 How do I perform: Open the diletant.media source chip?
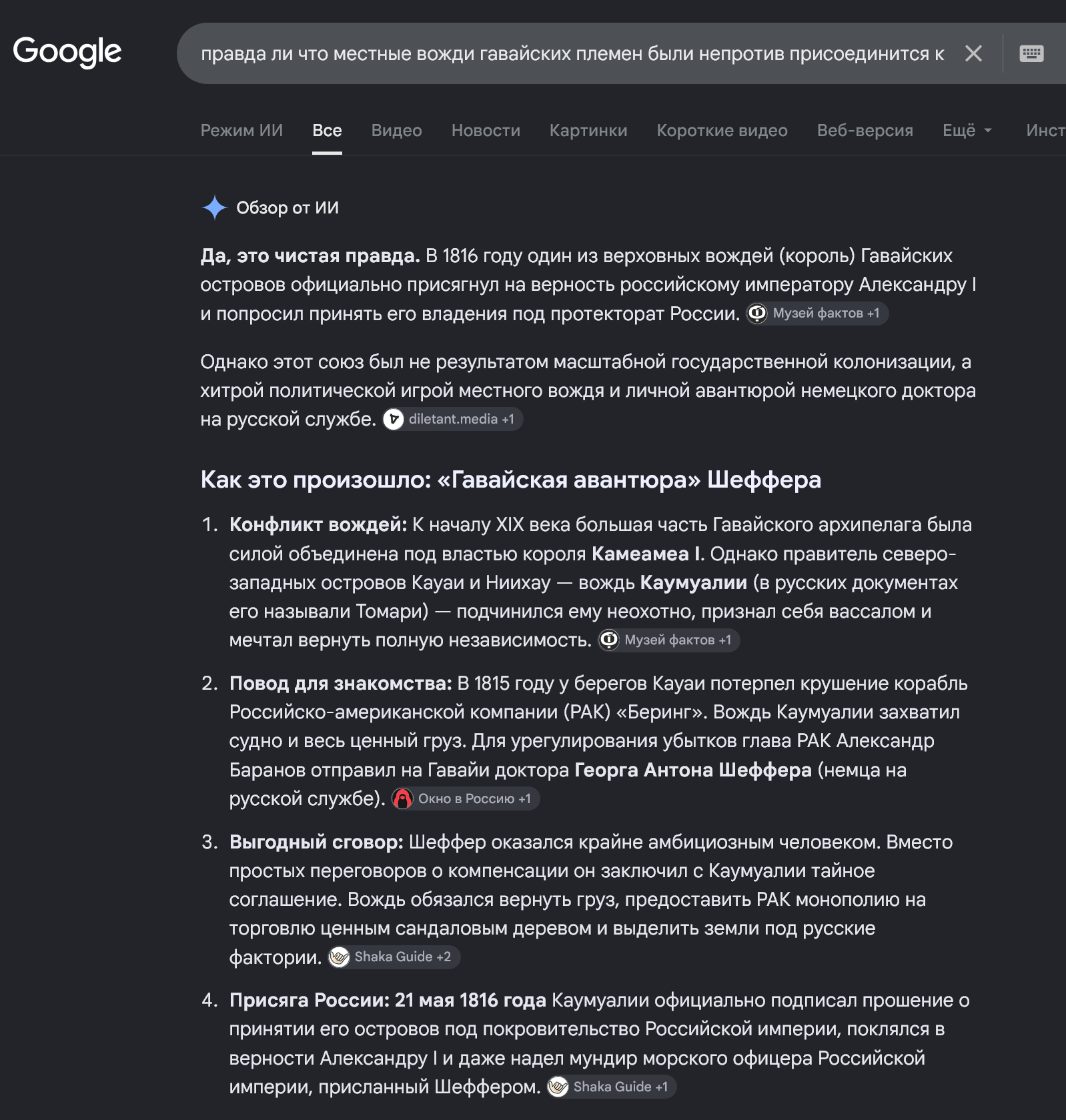[453, 419]
